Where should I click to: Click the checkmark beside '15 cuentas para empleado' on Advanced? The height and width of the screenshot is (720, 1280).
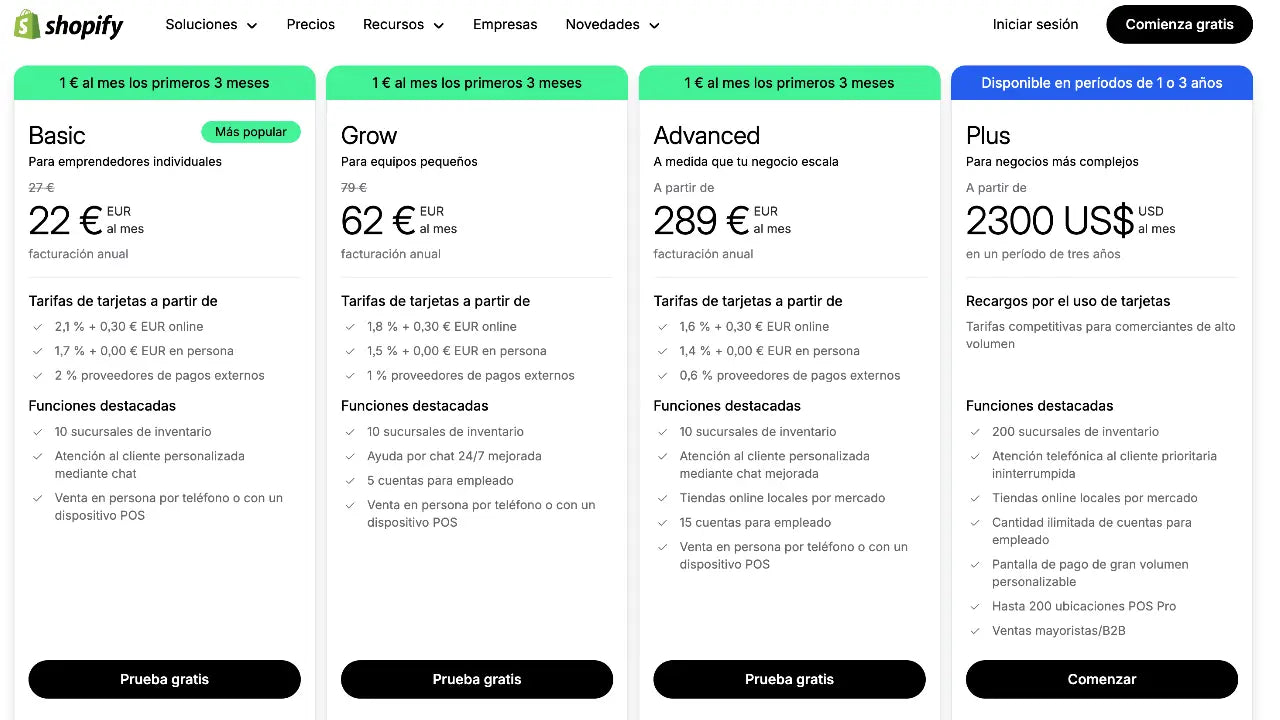coord(662,522)
